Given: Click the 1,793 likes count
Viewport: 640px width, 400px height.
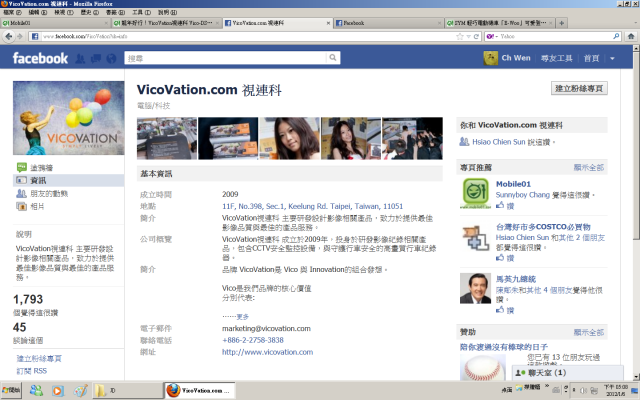Looking at the screenshot, I should point(28,299).
